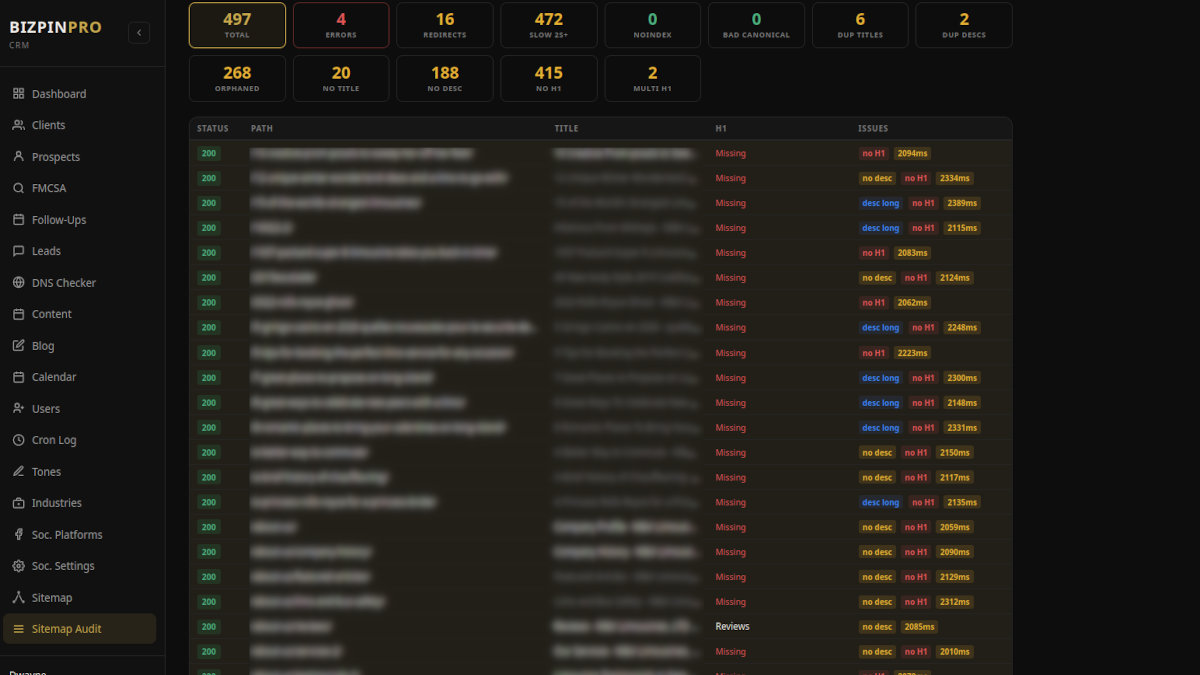
Task: Select the 268 ORPHANED filter card
Action: [237, 77]
